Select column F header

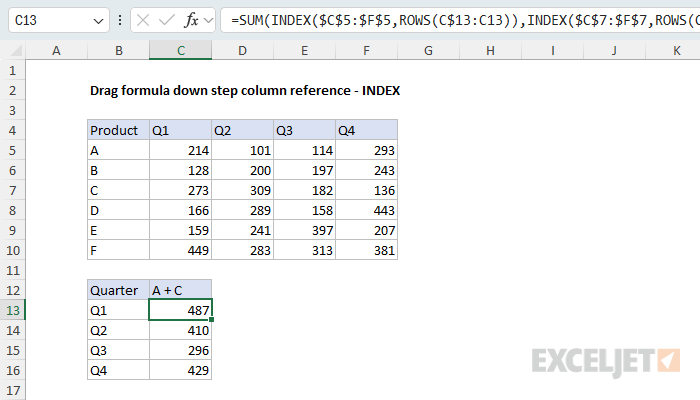(x=367, y=50)
